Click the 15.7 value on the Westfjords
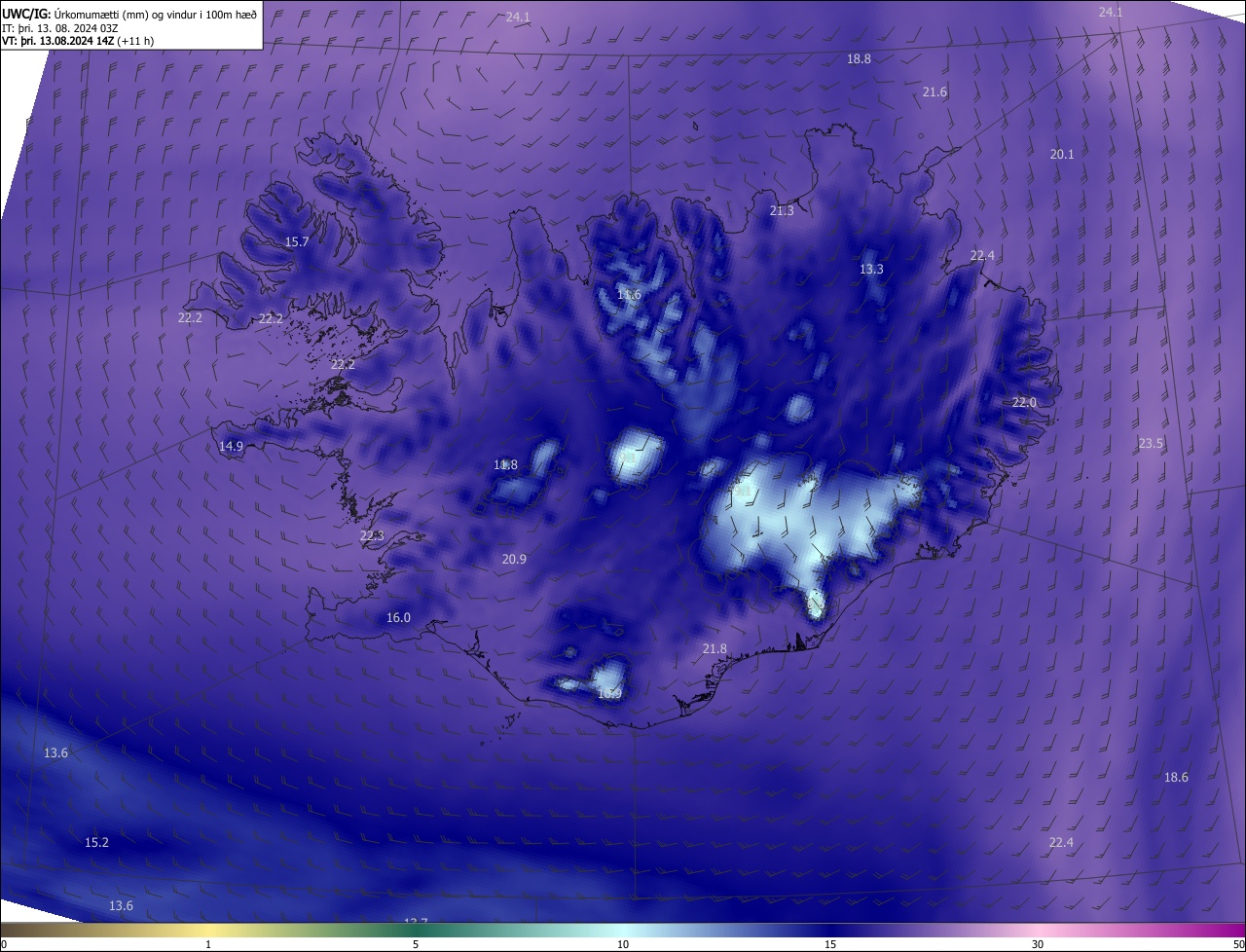Screen dimensions: 1246x952 point(297,241)
